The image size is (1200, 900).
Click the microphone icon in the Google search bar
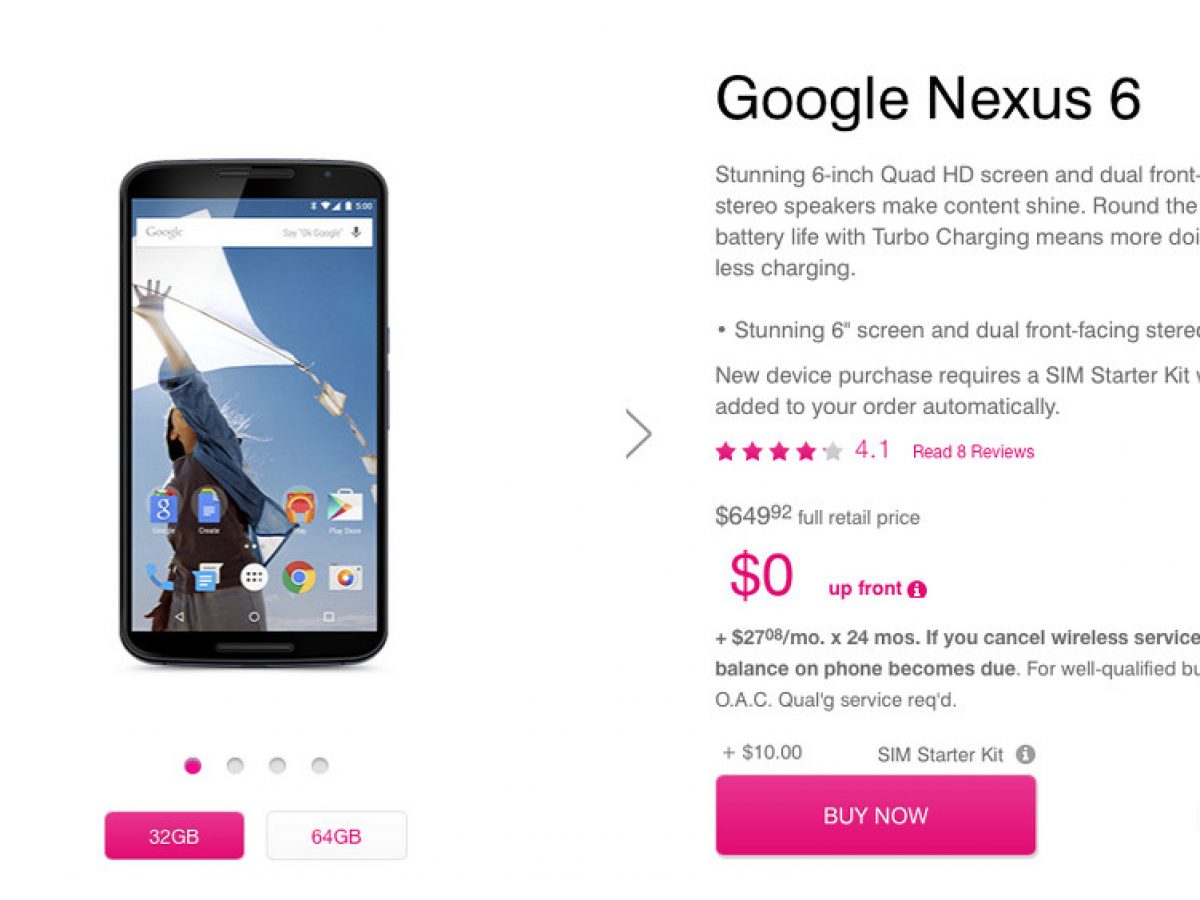click(x=355, y=232)
